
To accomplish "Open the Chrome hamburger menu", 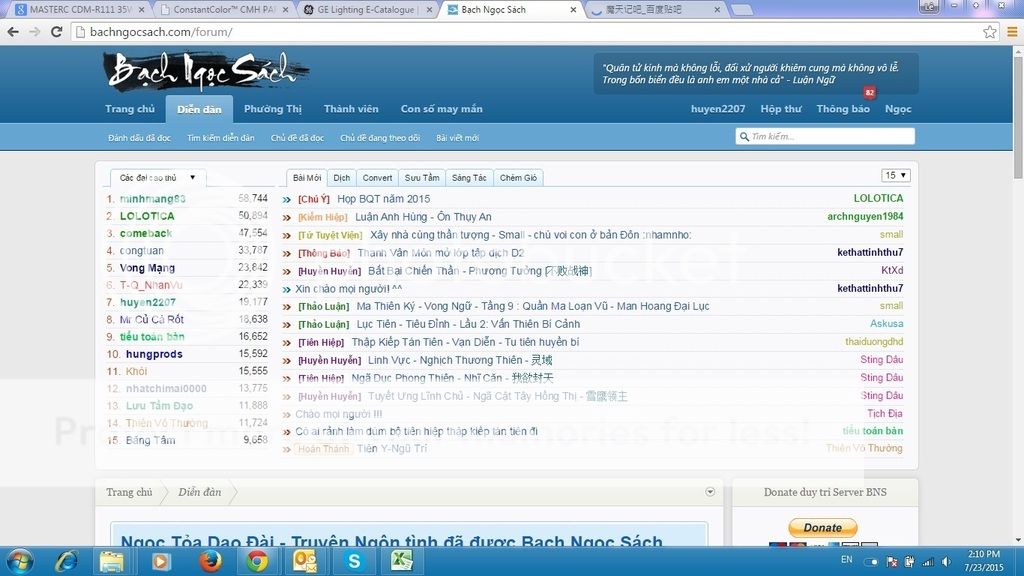I will click(1012, 31).
